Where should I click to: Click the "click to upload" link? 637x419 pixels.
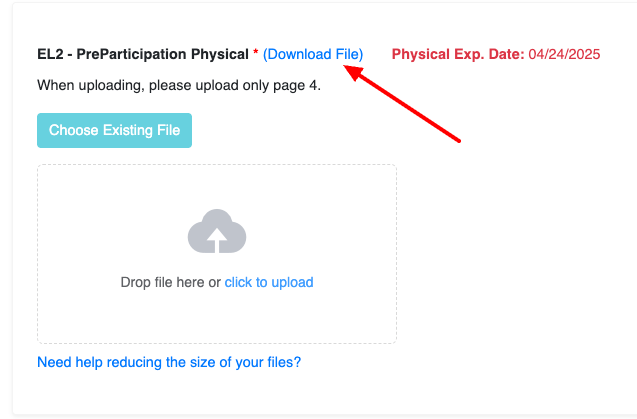pos(268,282)
